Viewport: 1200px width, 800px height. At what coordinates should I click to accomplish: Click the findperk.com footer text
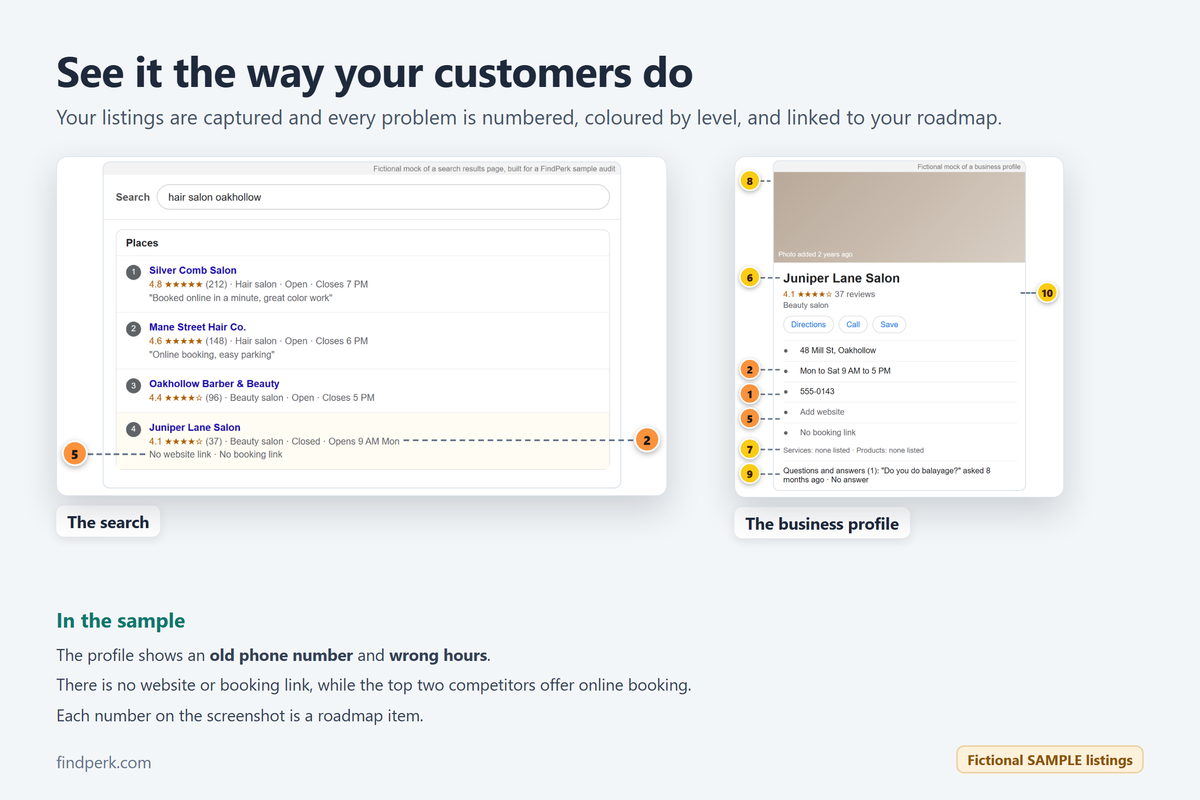tap(104, 762)
